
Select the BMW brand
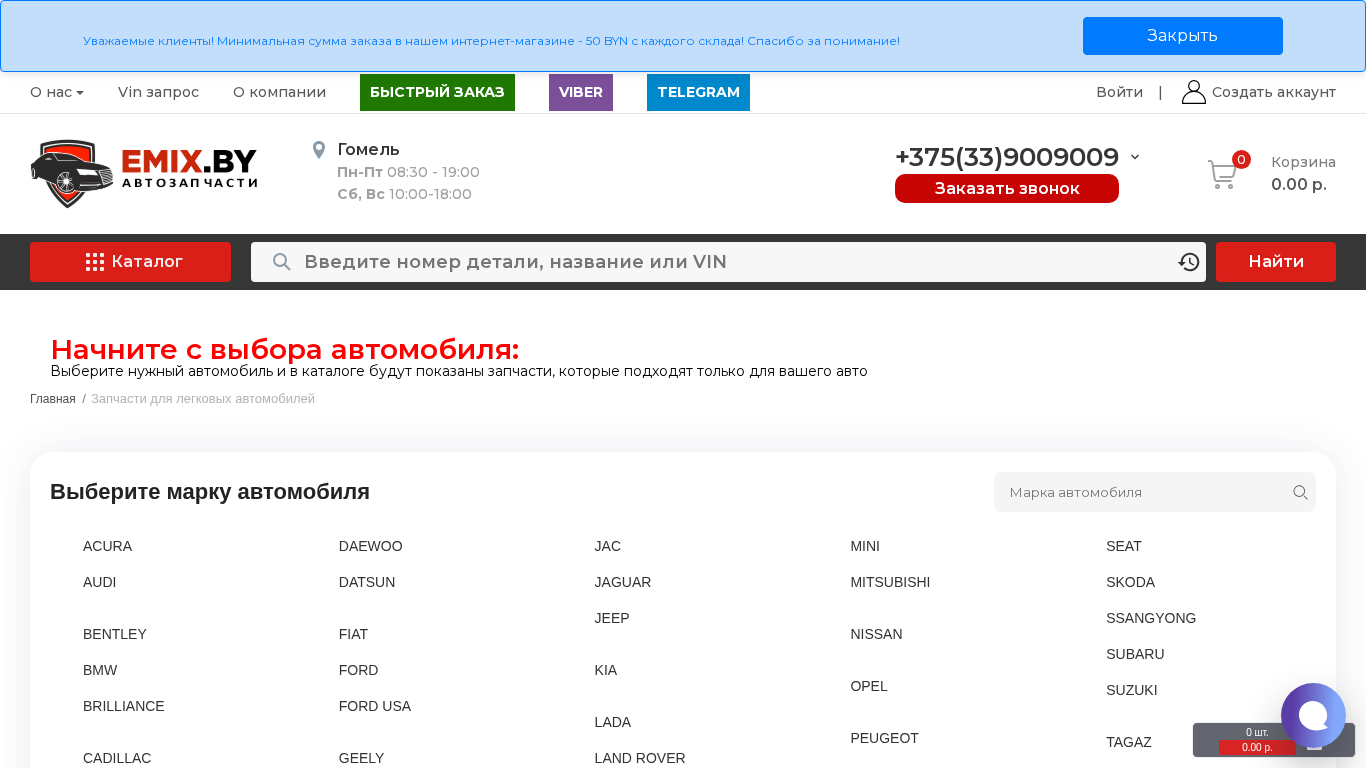[x=100, y=670]
